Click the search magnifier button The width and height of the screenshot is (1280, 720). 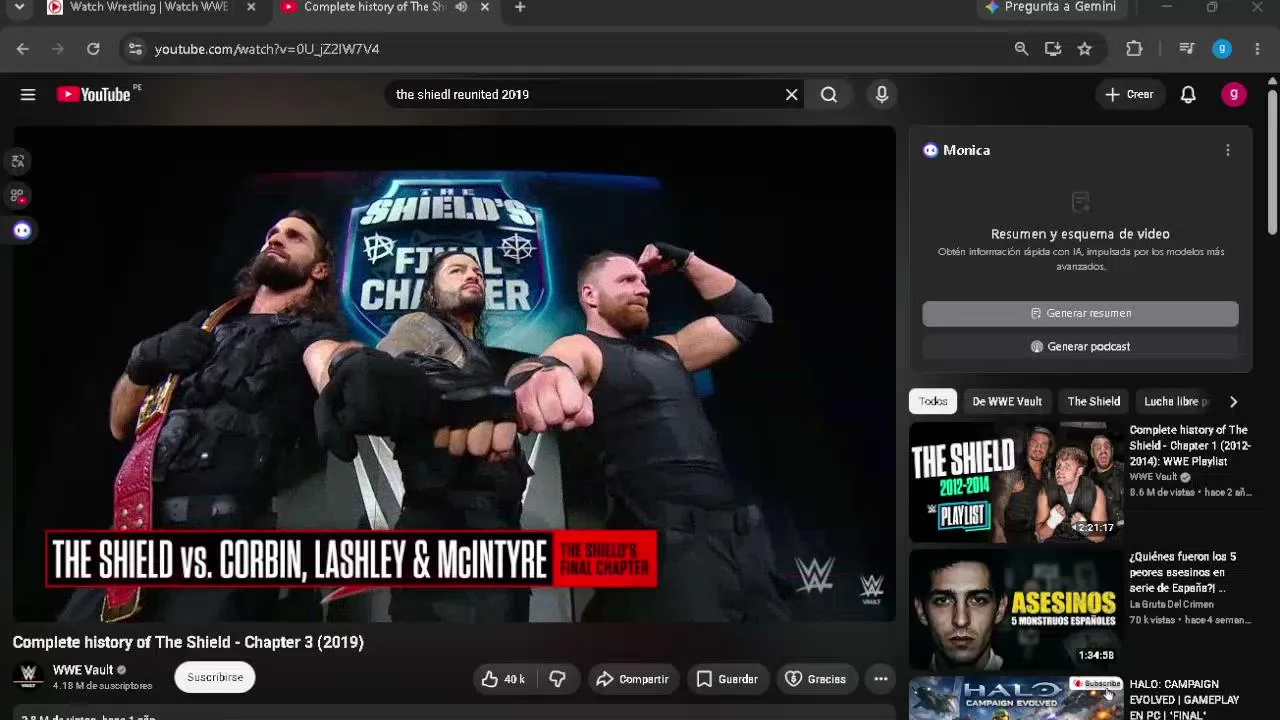pyautogui.click(x=829, y=94)
